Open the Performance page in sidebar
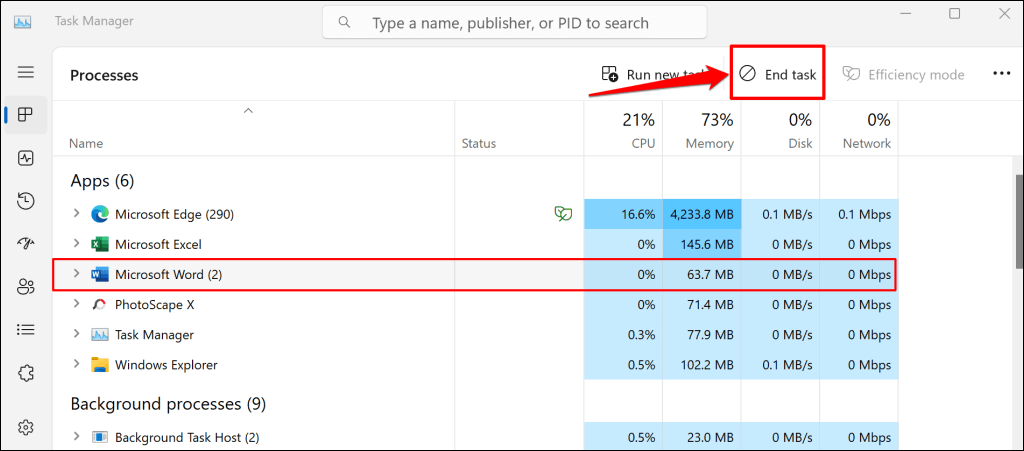The width and height of the screenshot is (1024, 451). [26, 158]
